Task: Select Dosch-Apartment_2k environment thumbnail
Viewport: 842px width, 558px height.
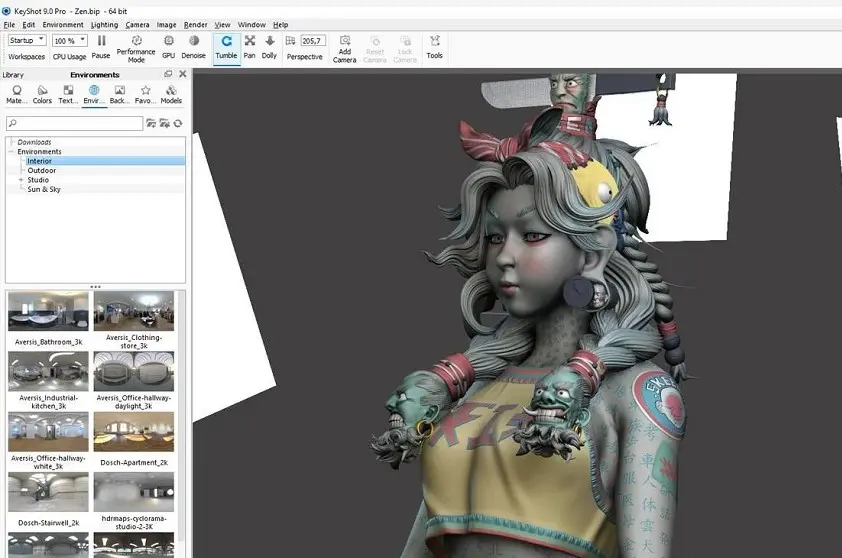Action: tap(134, 432)
